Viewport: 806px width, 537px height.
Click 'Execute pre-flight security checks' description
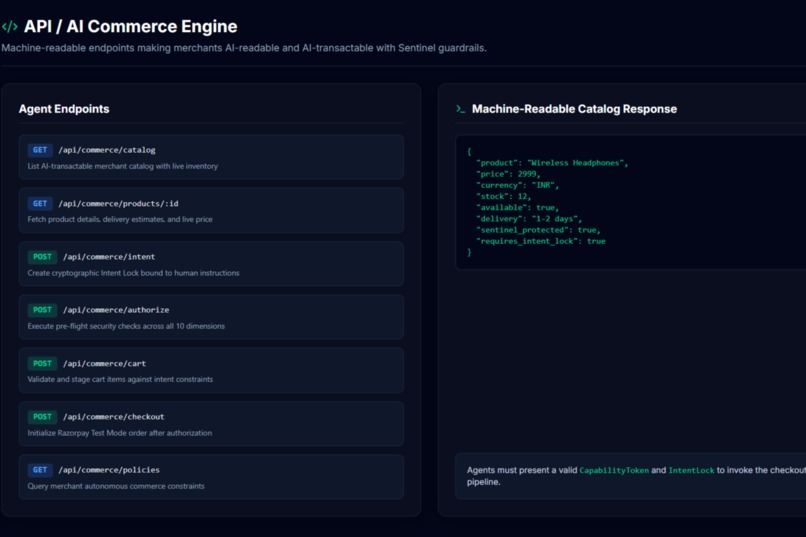point(126,326)
